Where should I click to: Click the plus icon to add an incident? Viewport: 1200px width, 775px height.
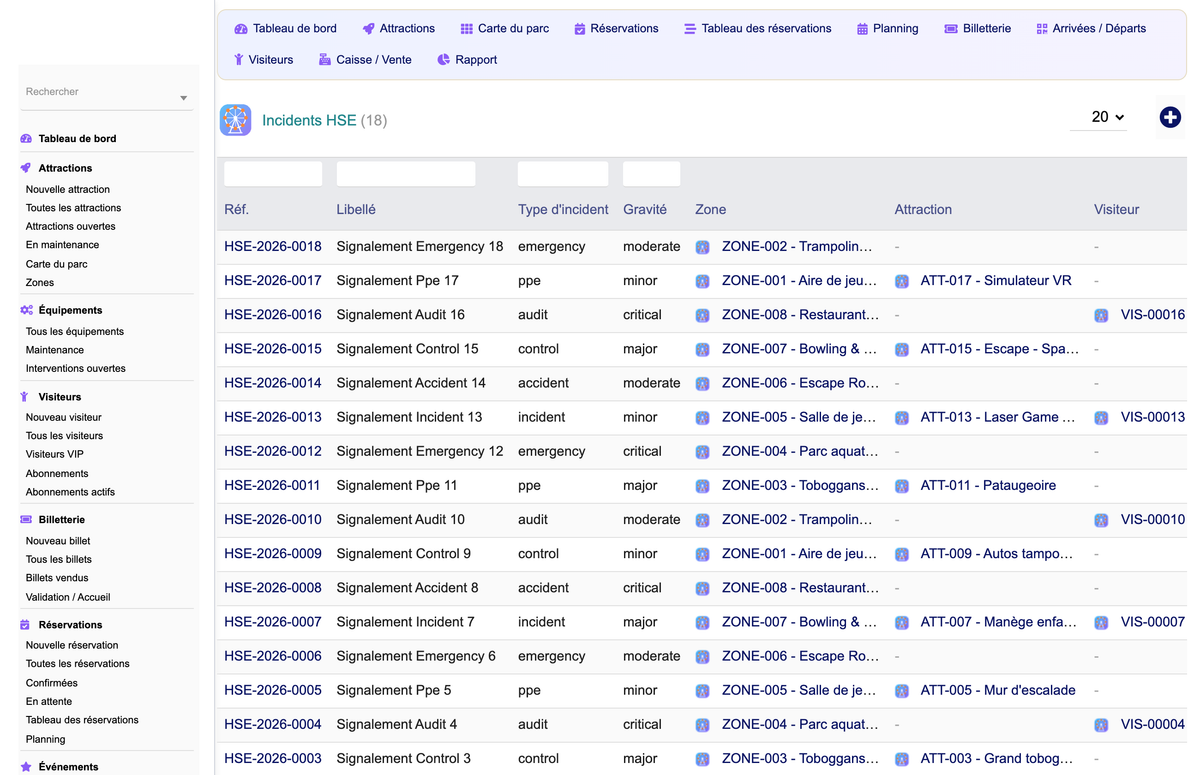point(1170,117)
